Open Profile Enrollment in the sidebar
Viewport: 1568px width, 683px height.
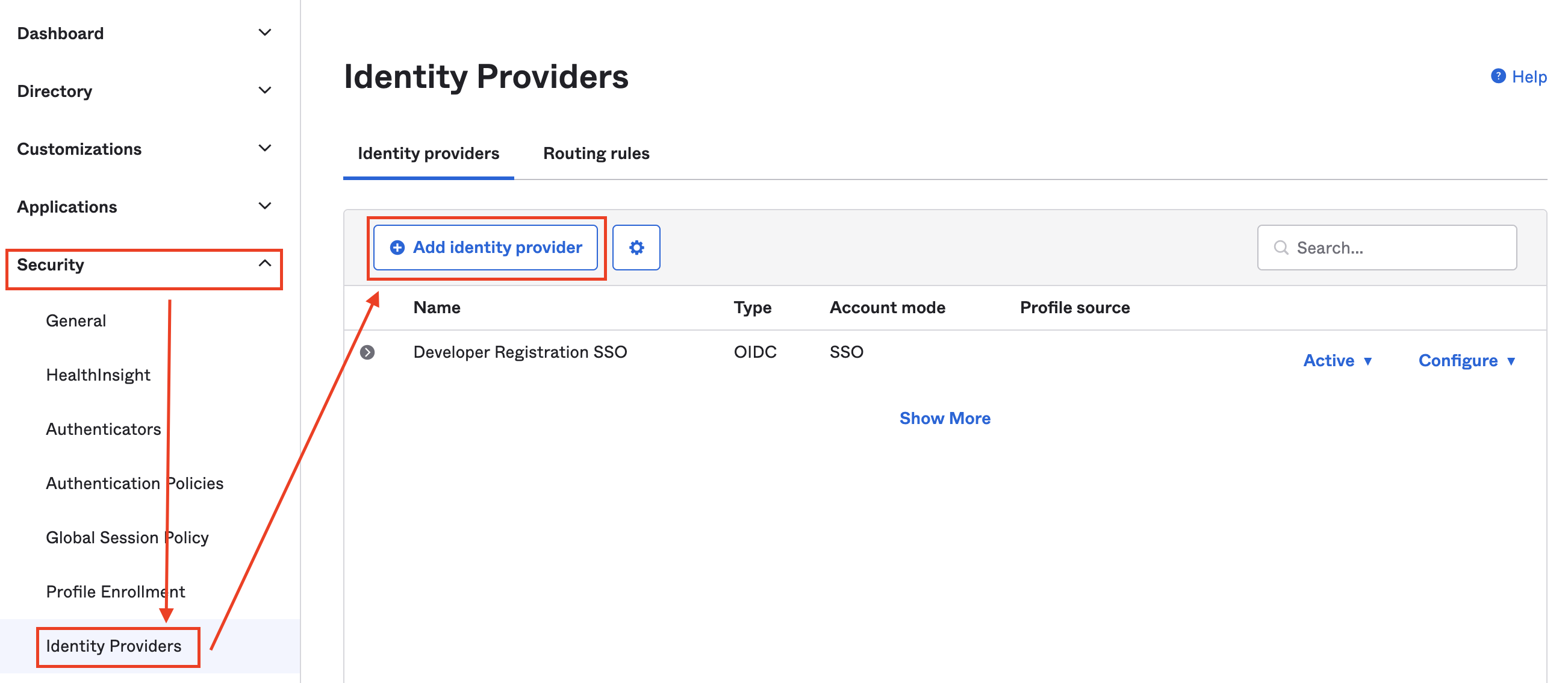coord(116,591)
